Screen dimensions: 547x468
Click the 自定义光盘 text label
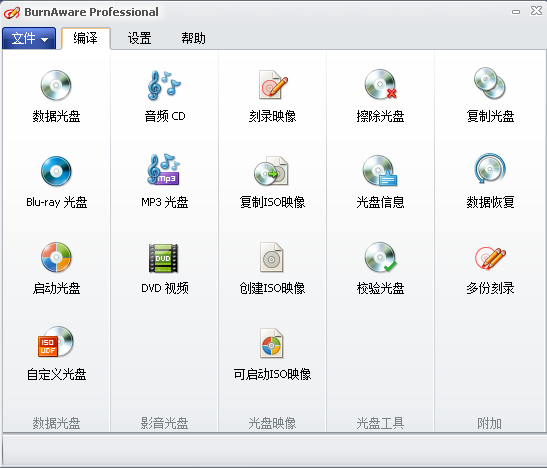[57, 375]
